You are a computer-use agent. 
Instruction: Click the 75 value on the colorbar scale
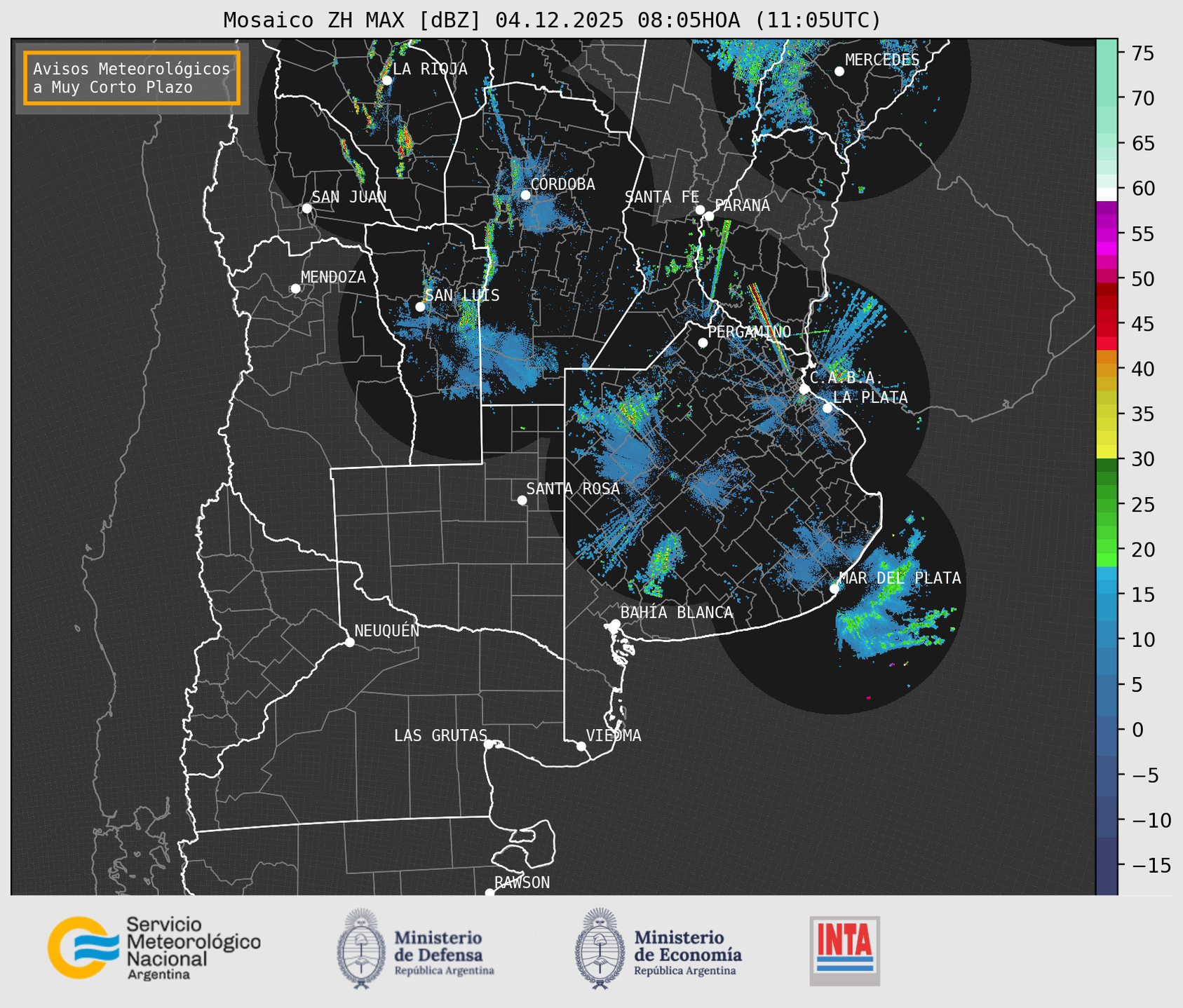[1143, 53]
